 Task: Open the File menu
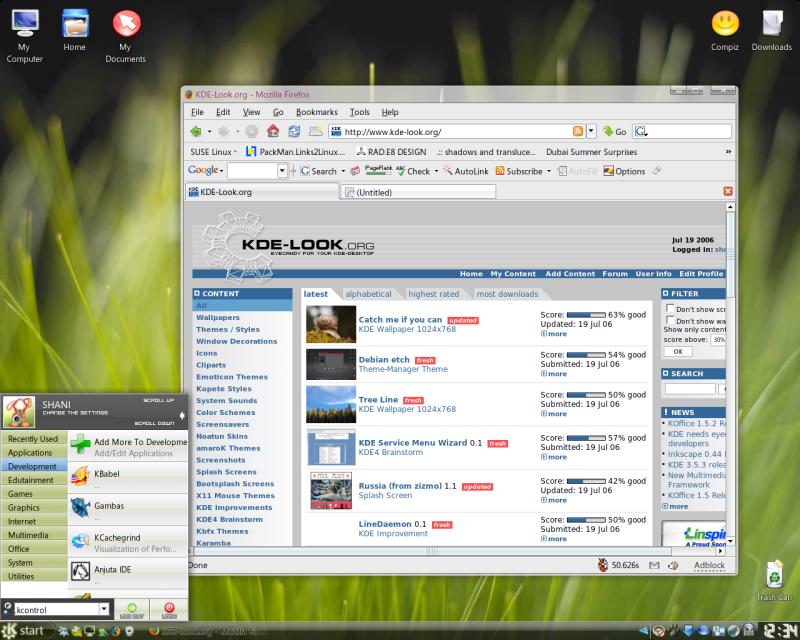(197, 112)
